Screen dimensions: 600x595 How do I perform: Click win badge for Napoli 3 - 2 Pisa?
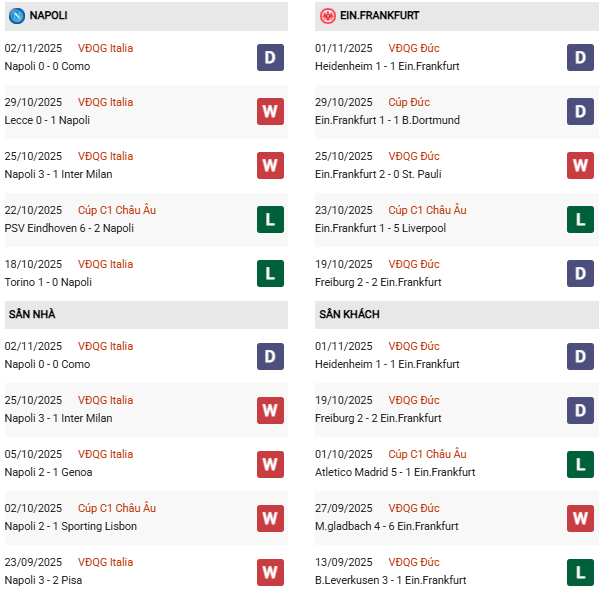click(x=270, y=572)
